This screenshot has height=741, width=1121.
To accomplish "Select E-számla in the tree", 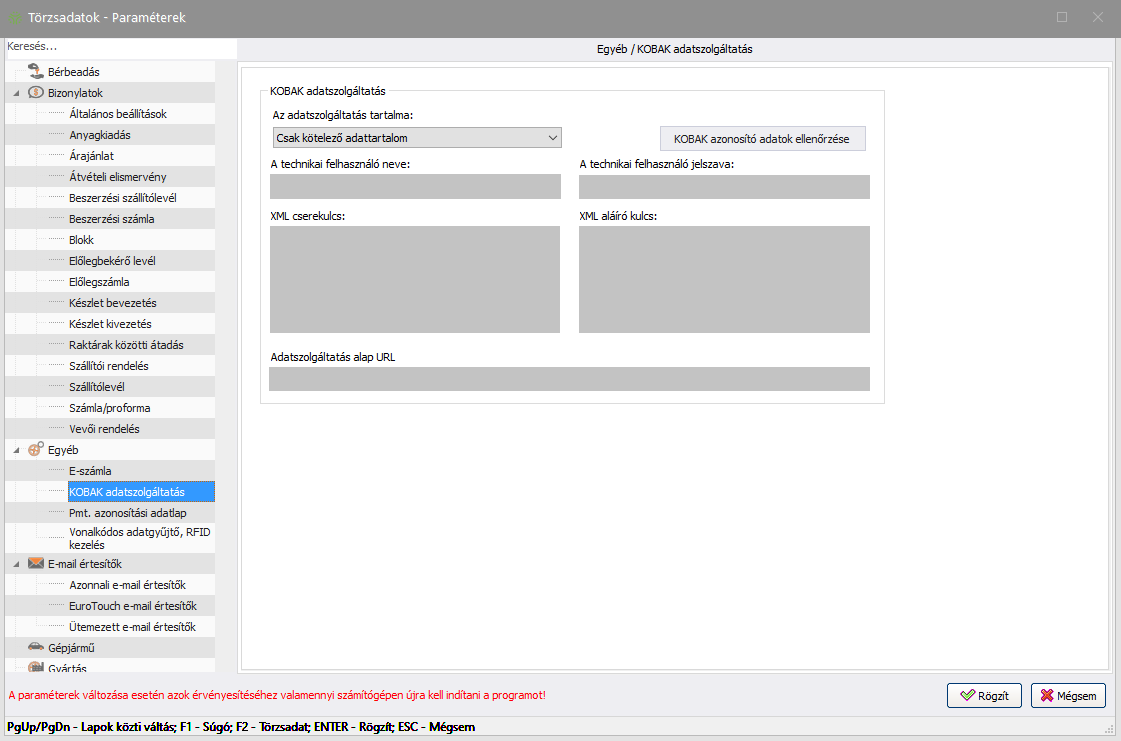I will point(90,471).
